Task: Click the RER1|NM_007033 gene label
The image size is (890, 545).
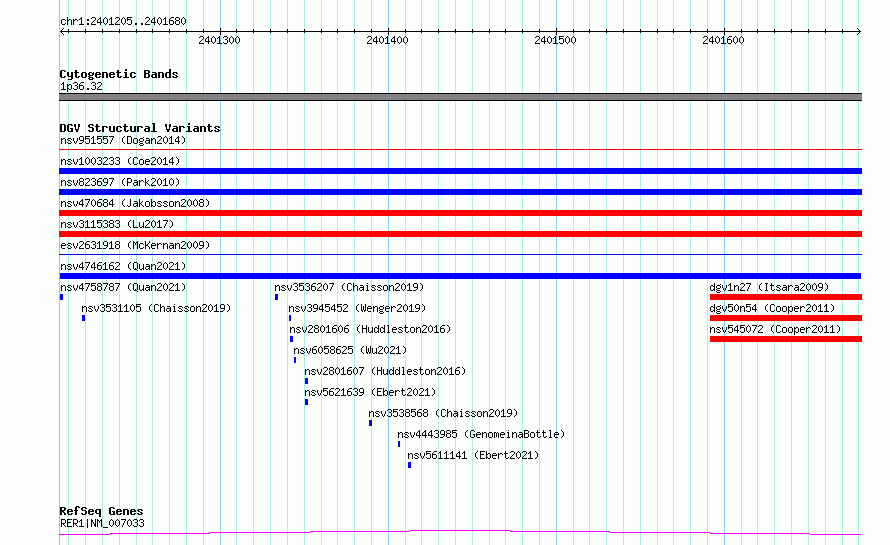Action: pos(102,523)
